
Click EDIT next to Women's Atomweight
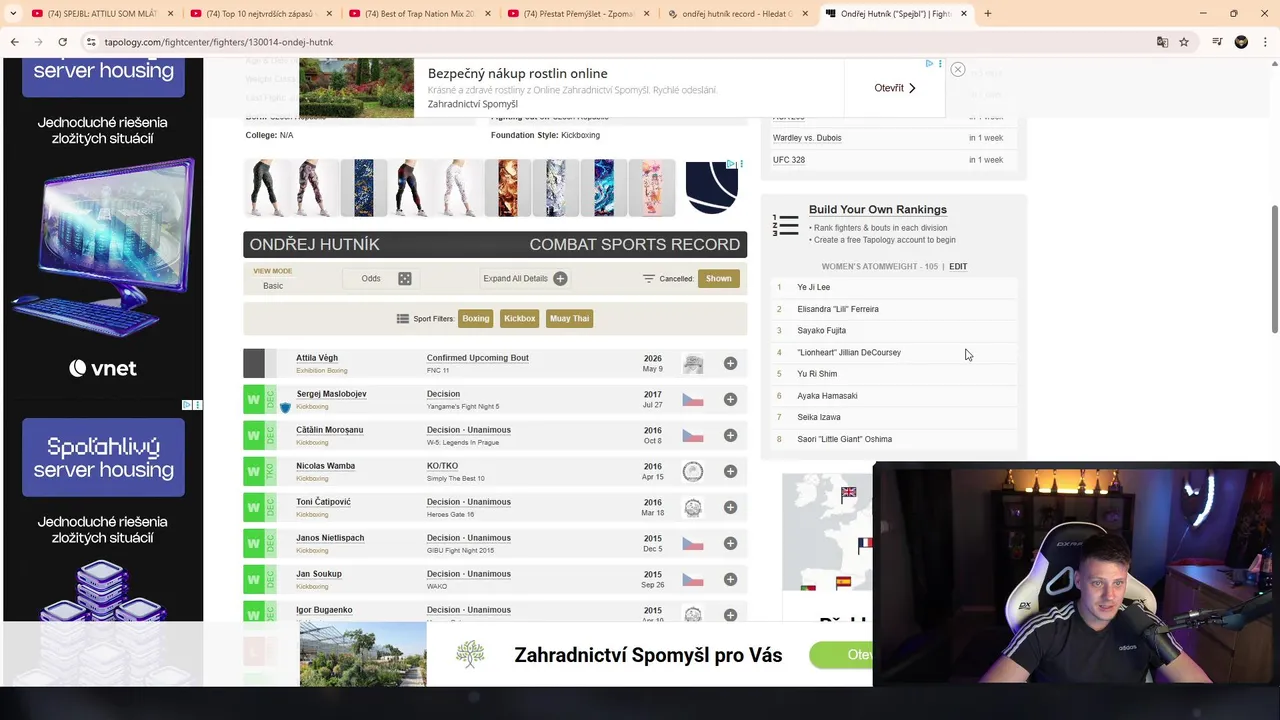tap(958, 267)
